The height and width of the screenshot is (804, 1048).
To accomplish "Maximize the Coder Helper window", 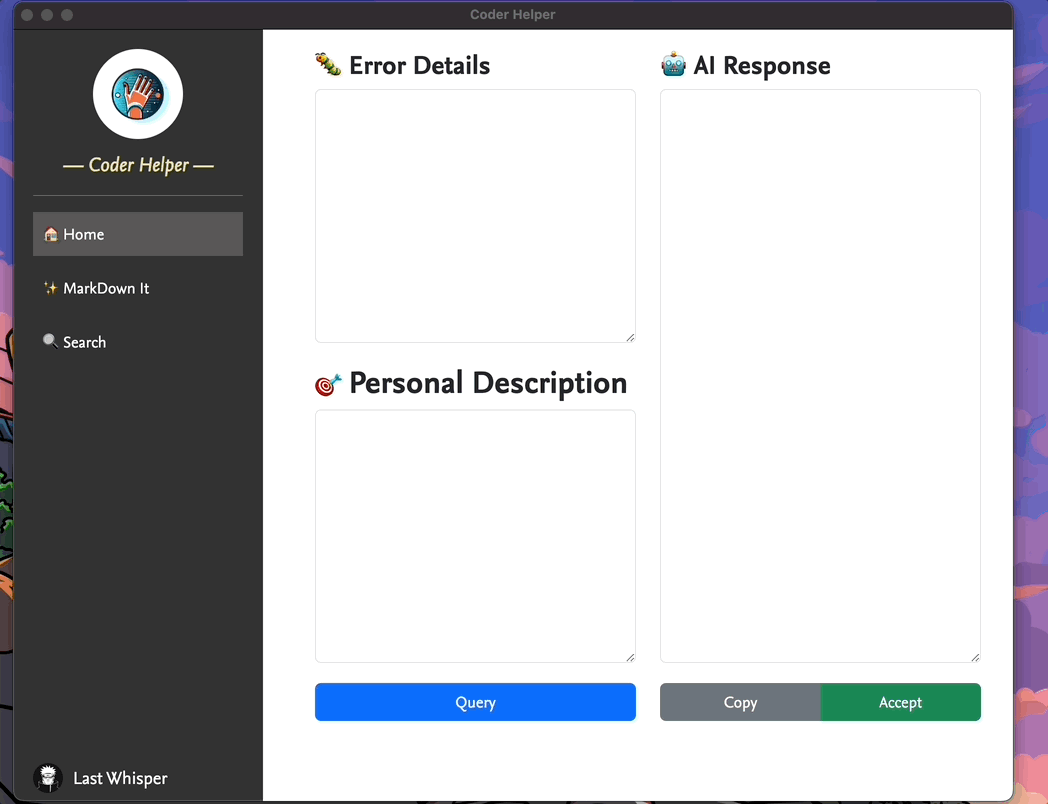I will click(67, 15).
